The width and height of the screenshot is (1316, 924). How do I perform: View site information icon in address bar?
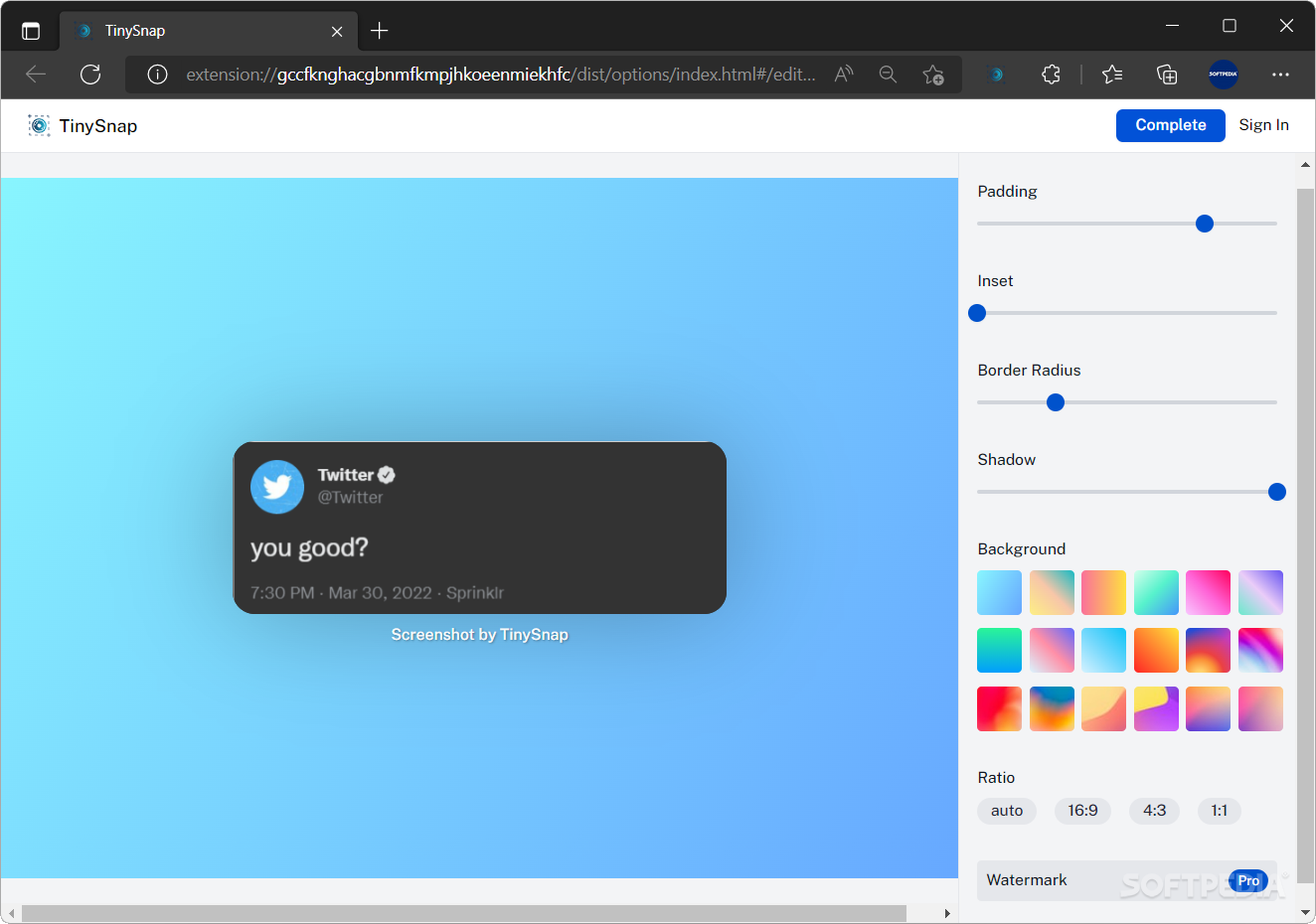click(x=157, y=75)
